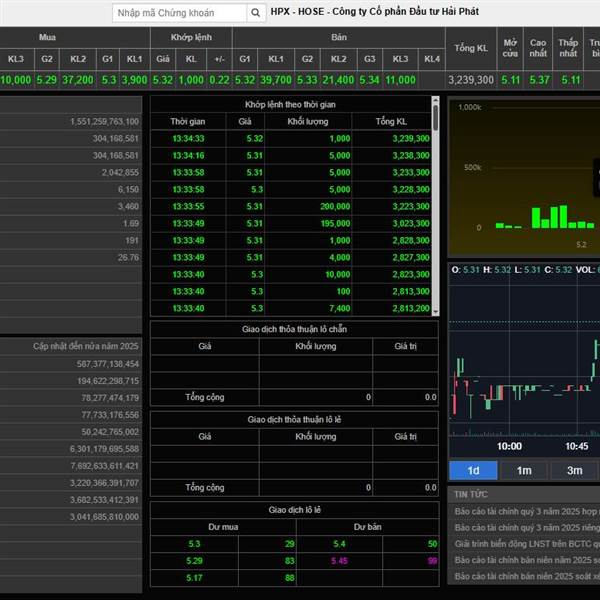
Task: Switch the chart to the 1m timeframe
Action: click(524, 470)
